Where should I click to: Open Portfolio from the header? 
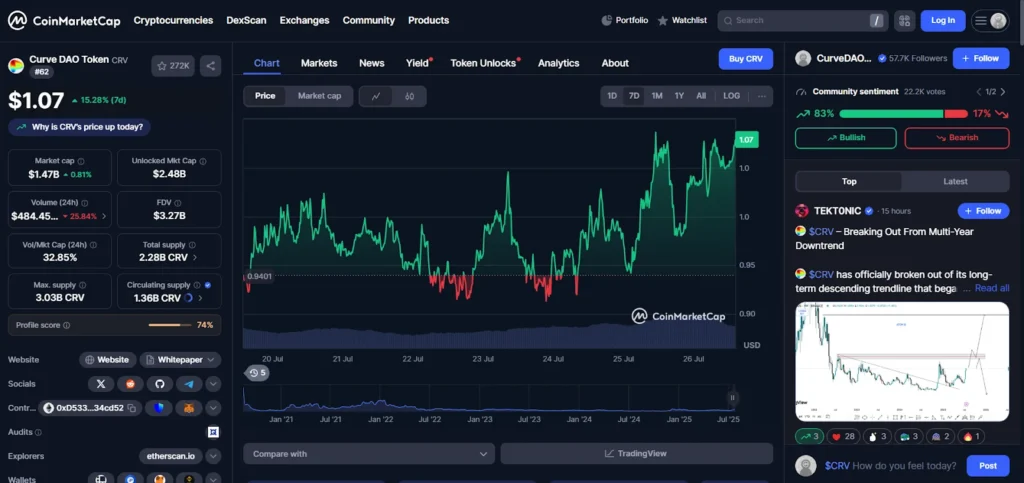click(x=625, y=20)
